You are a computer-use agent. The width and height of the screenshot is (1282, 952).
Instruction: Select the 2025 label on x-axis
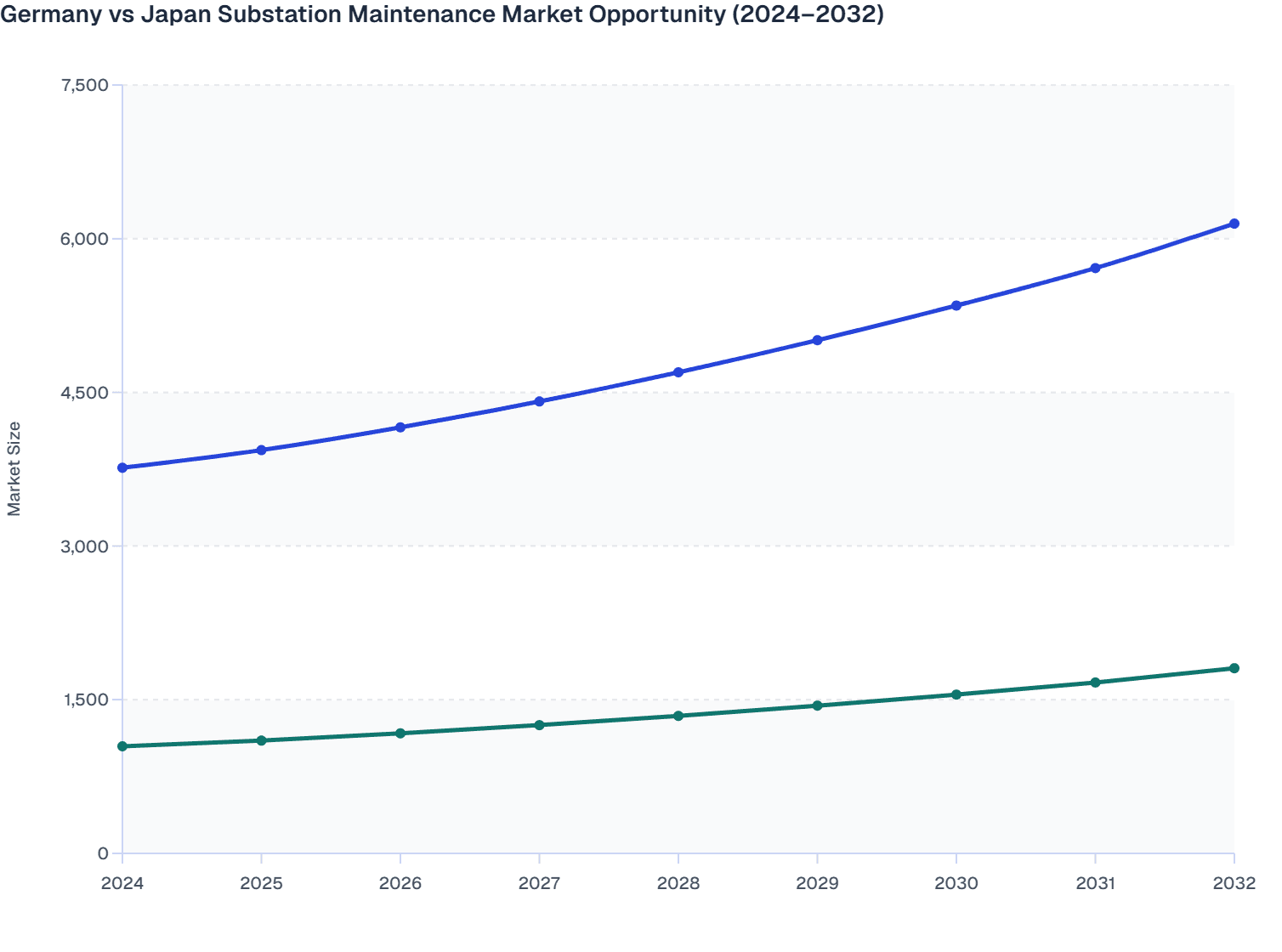coord(261,884)
